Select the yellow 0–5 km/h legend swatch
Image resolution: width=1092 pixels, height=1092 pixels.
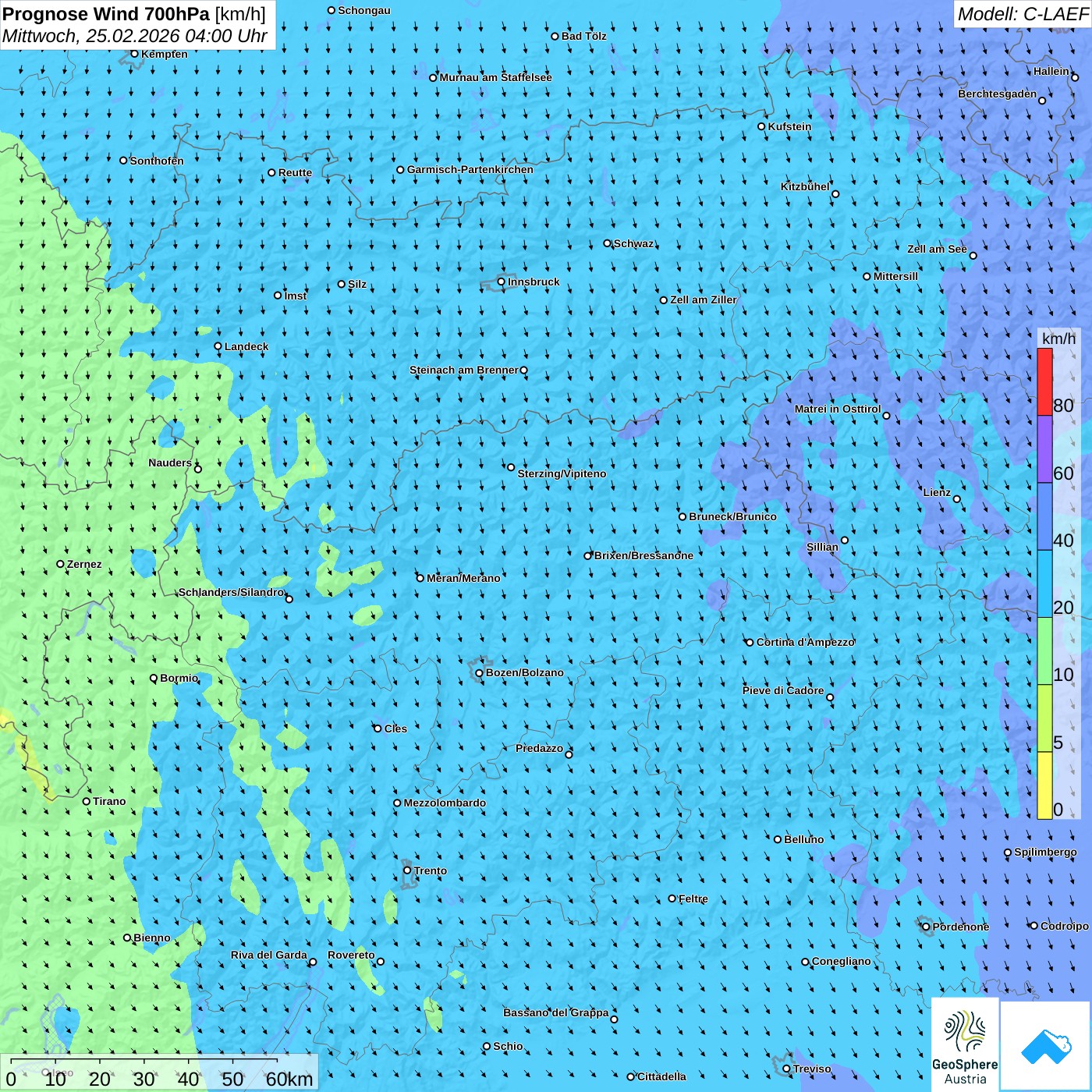click(x=1044, y=785)
